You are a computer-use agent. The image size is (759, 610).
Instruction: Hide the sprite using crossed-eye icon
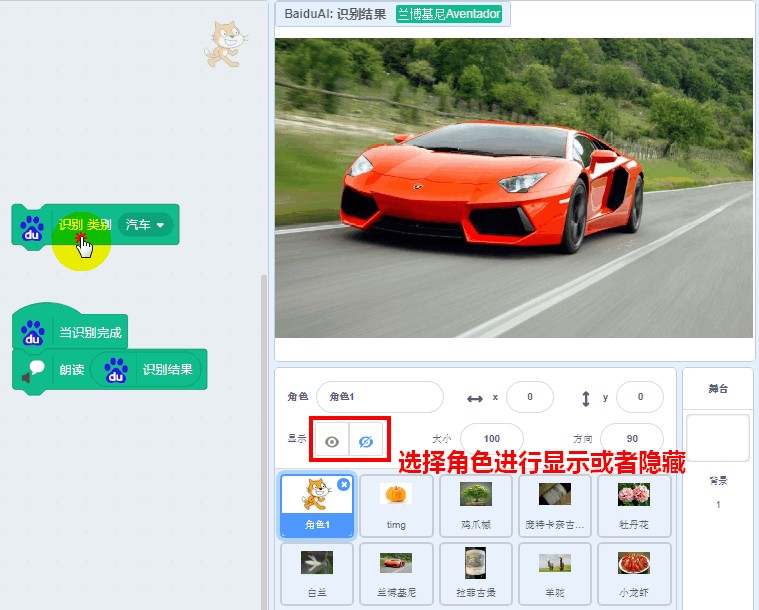(x=366, y=442)
